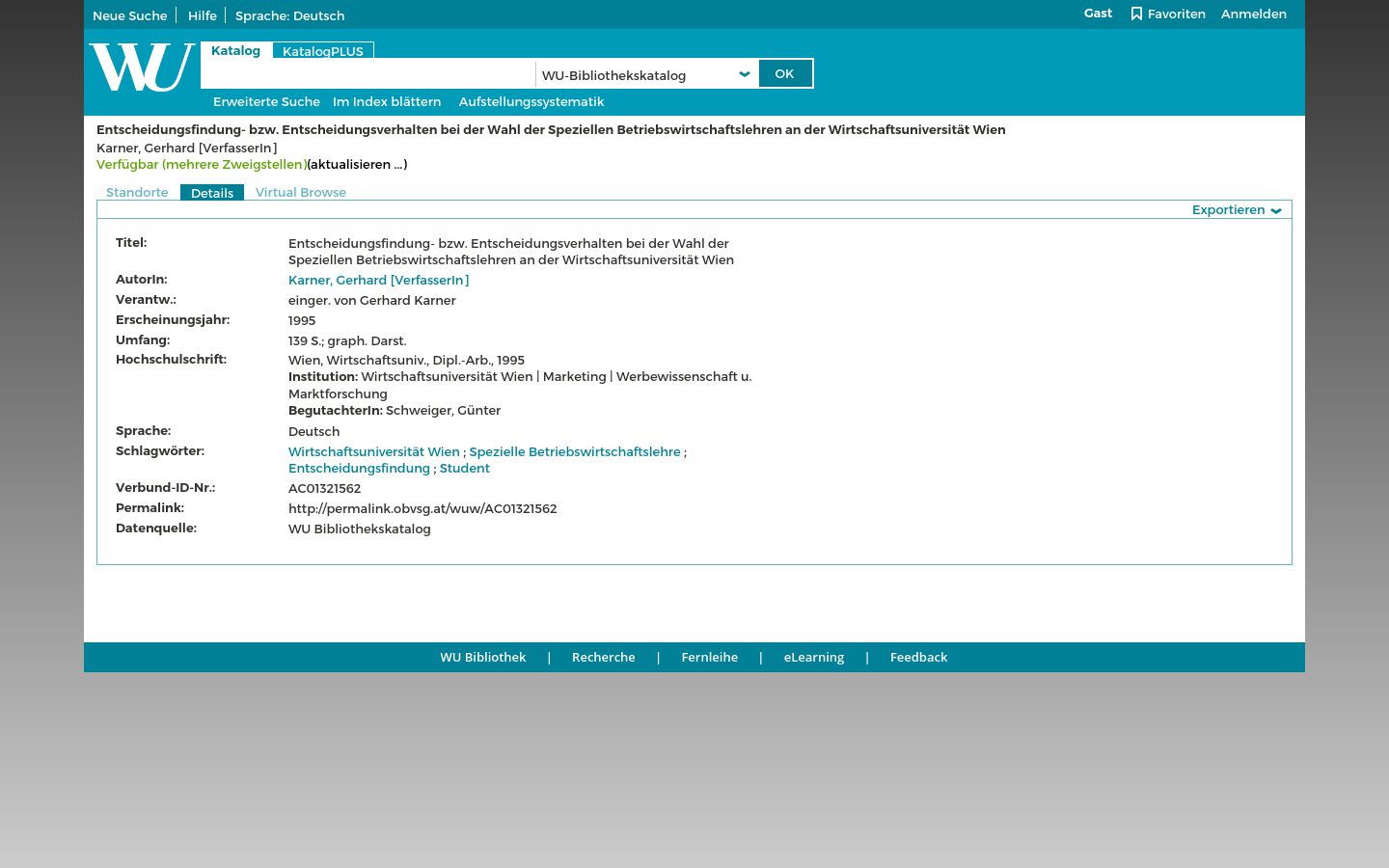Click the search input field
Screen dimensions: 1389x868
click(x=368, y=75)
